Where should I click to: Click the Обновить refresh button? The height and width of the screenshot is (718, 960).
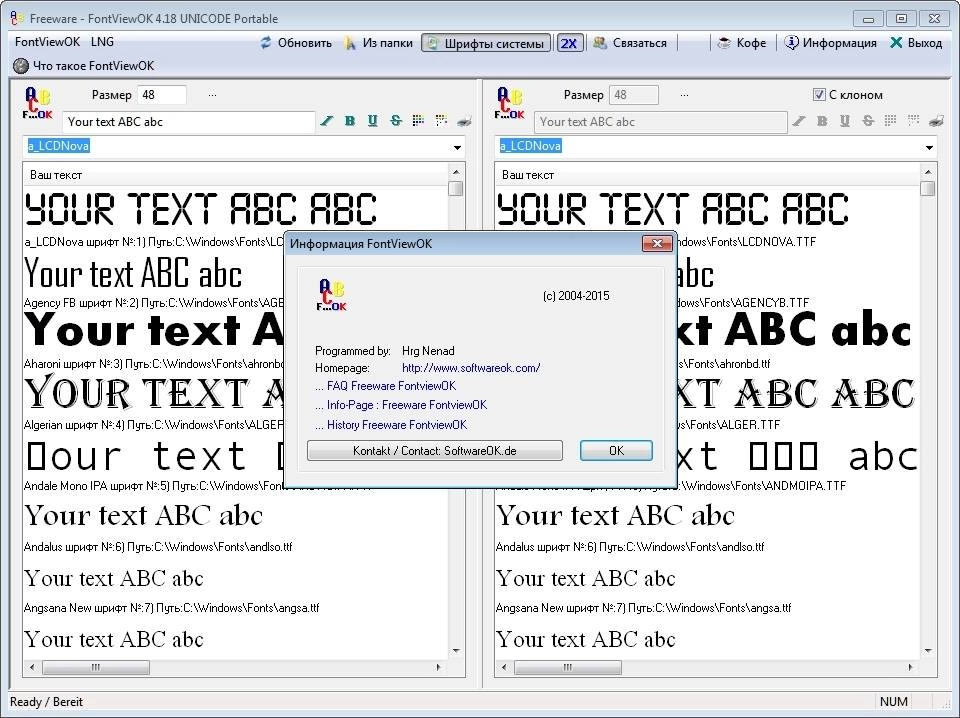point(296,43)
